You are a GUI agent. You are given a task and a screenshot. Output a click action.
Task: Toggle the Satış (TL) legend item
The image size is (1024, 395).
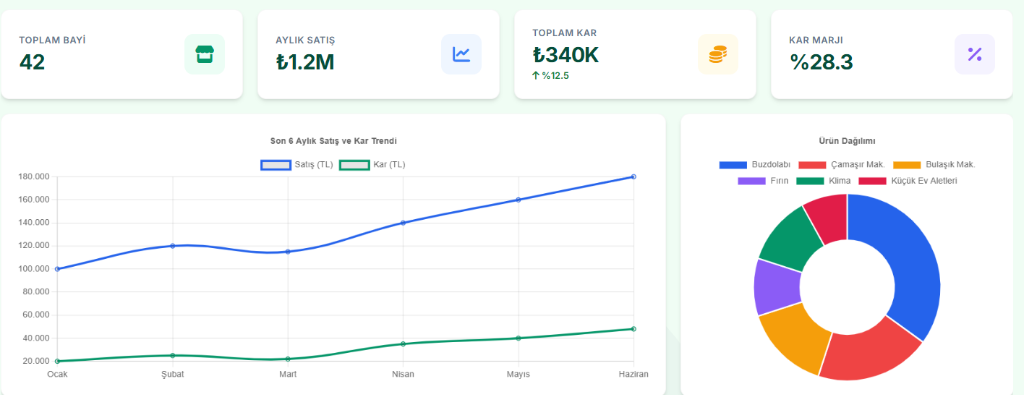tap(296, 165)
